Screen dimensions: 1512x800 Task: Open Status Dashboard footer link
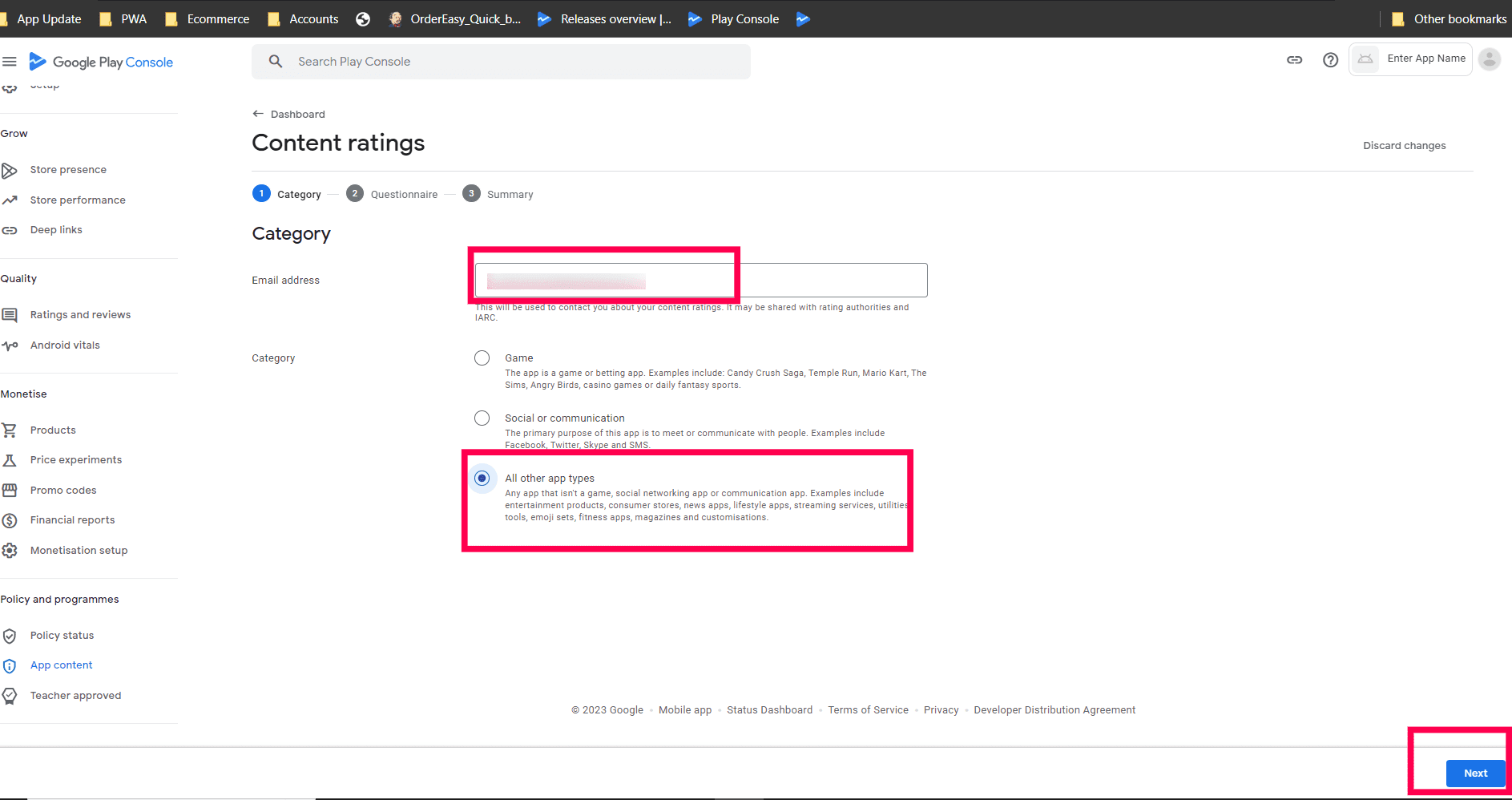769,710
